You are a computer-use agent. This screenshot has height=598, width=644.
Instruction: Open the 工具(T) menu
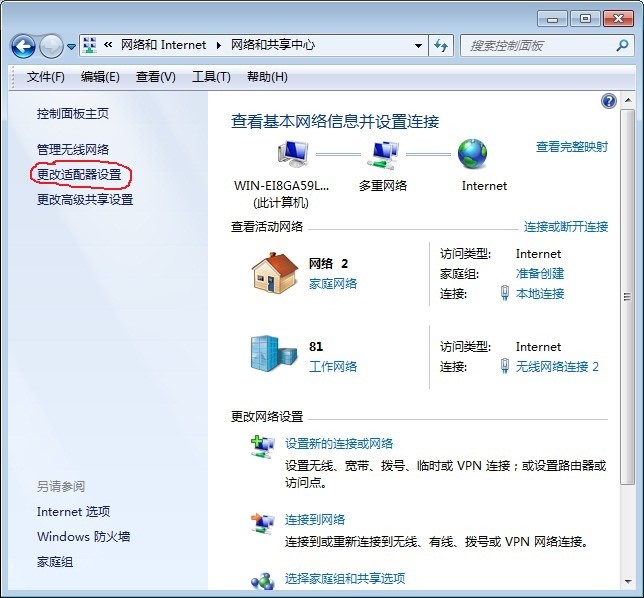click(211, 77)
